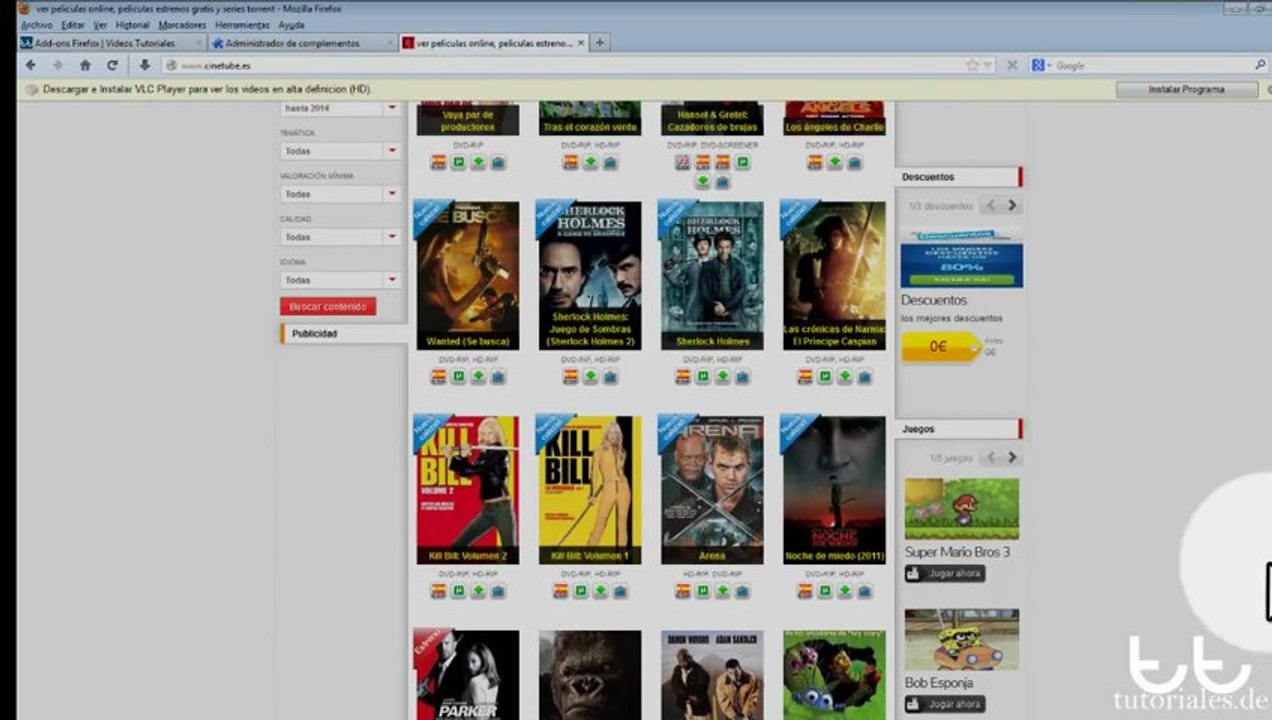Switch to the Administrador de complementos tab
1272x720 pixels.
tap(302, 43)
